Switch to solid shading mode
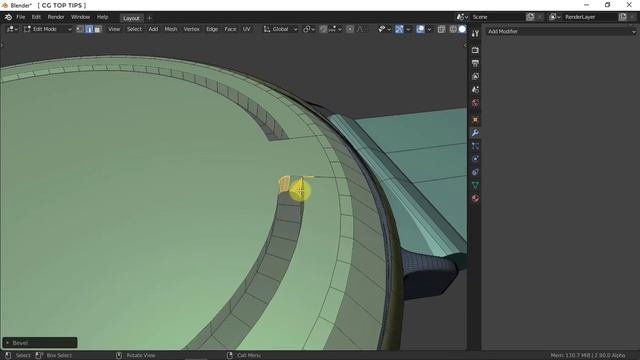Viewport: 640px width, 360px height. [x=462, y=29]
